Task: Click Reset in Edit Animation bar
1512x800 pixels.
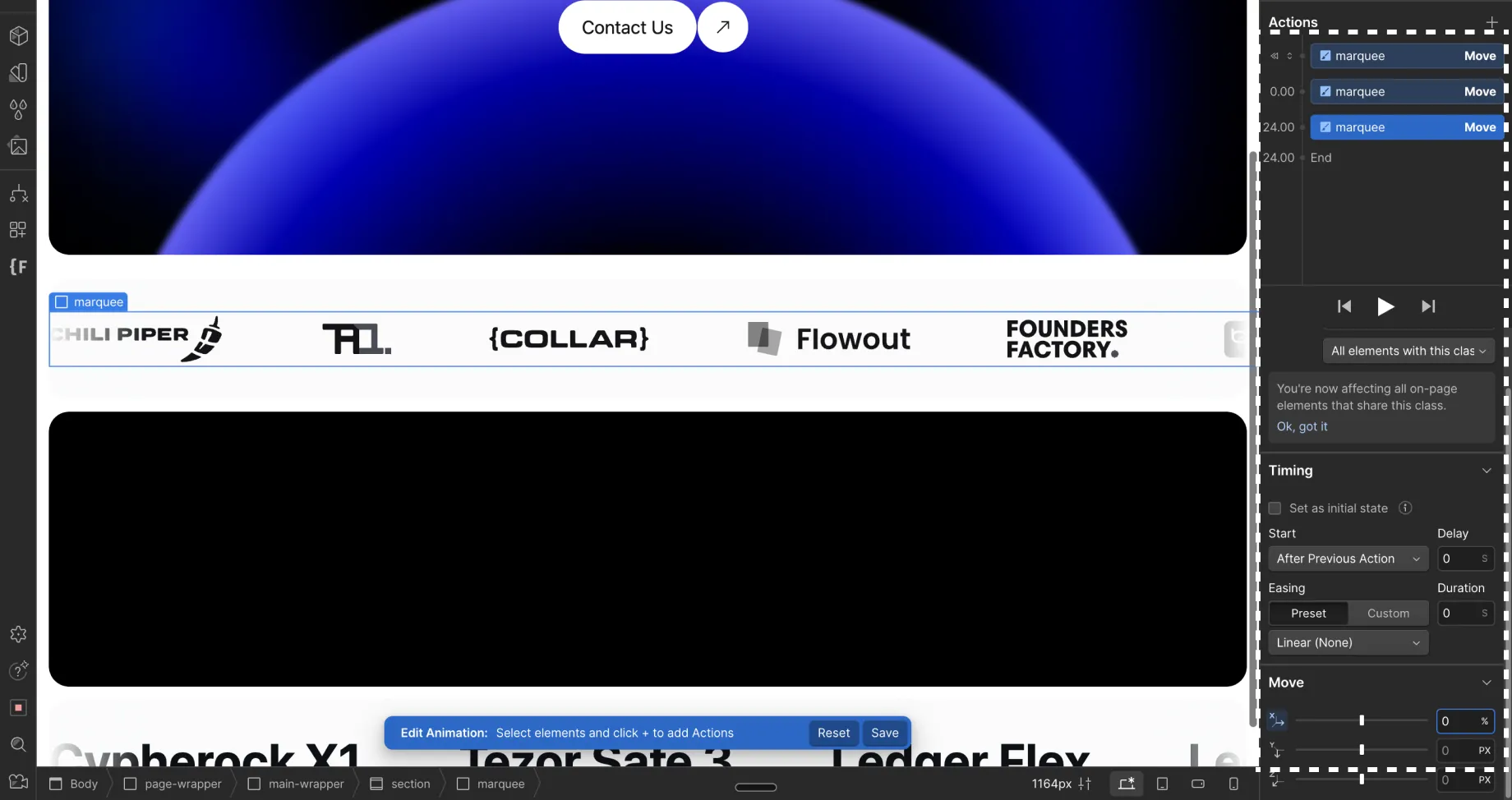Action: pos(833,733)
